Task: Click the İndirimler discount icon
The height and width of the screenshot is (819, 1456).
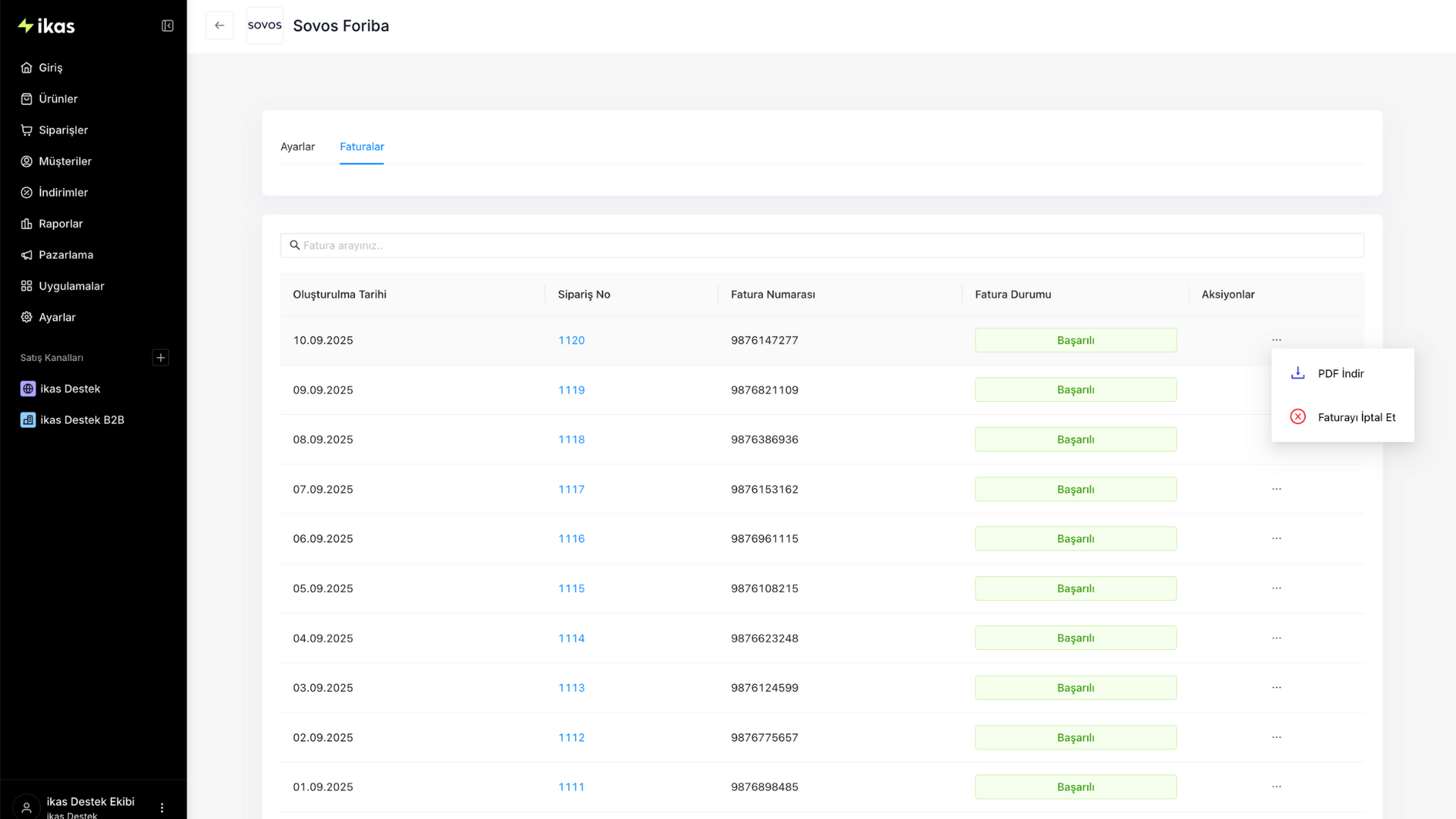Action: [x=27, y=193]
